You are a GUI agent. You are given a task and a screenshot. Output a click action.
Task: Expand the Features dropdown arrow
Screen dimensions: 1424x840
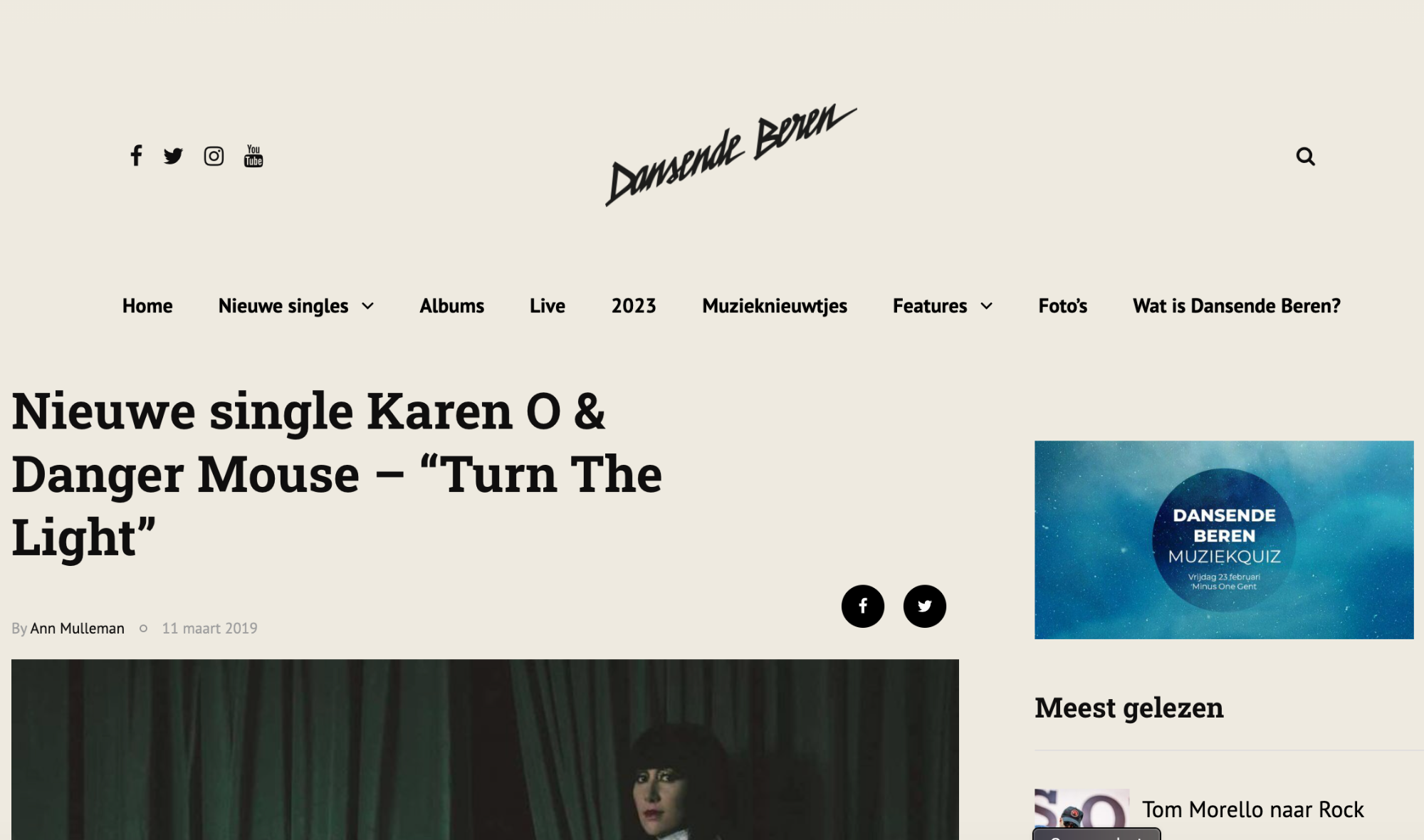[987, 306]
